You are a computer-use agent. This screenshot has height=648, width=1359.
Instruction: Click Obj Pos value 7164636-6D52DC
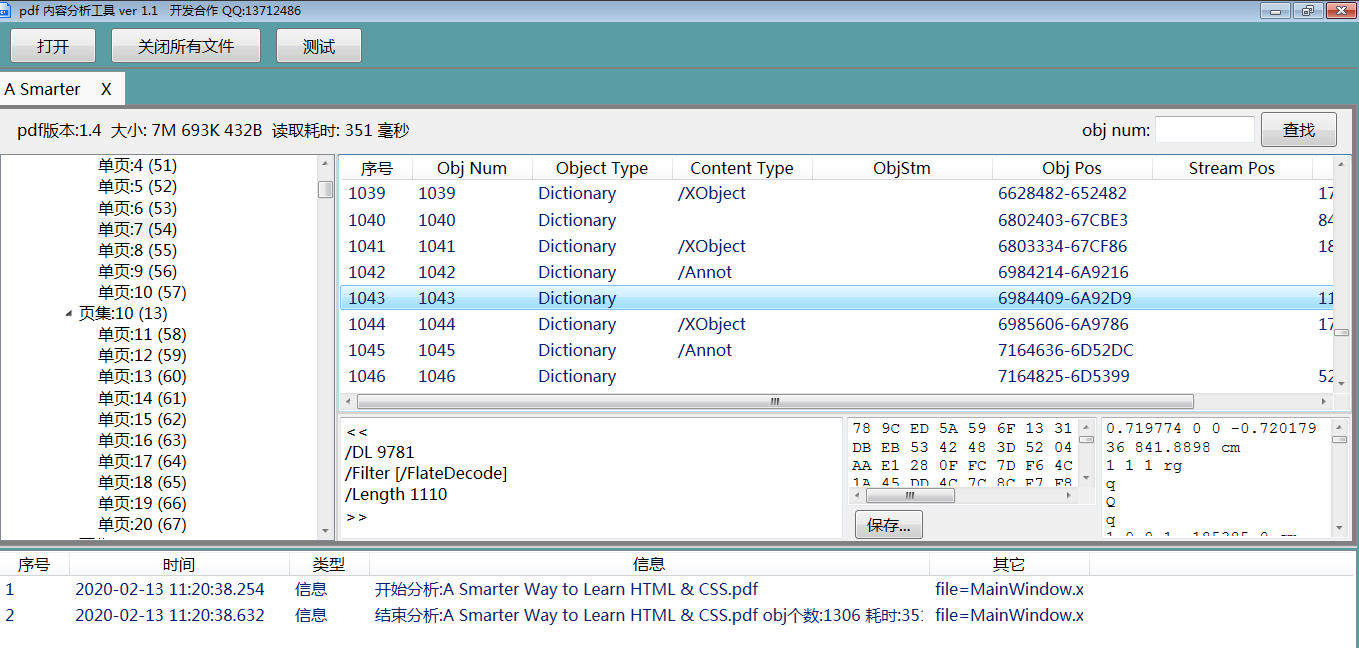pyautogui.click(x=1065, y=350)
